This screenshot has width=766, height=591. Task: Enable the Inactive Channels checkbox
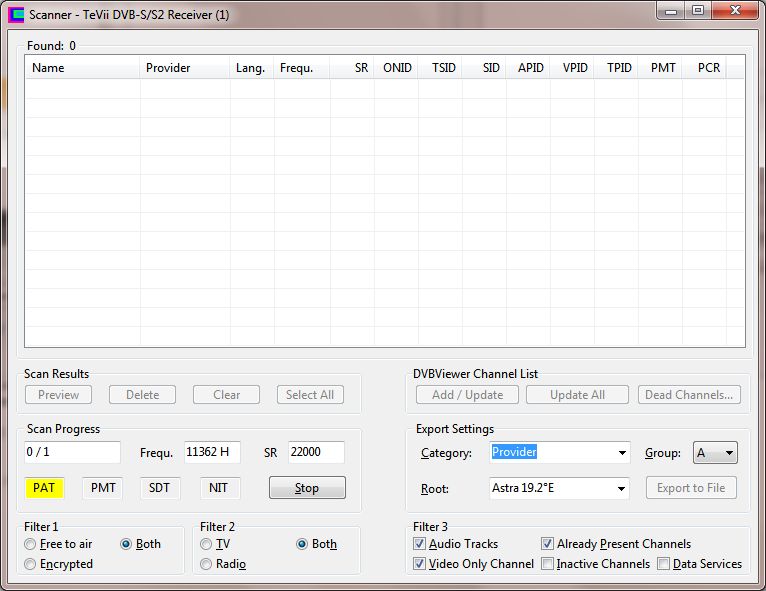(548, 564)
